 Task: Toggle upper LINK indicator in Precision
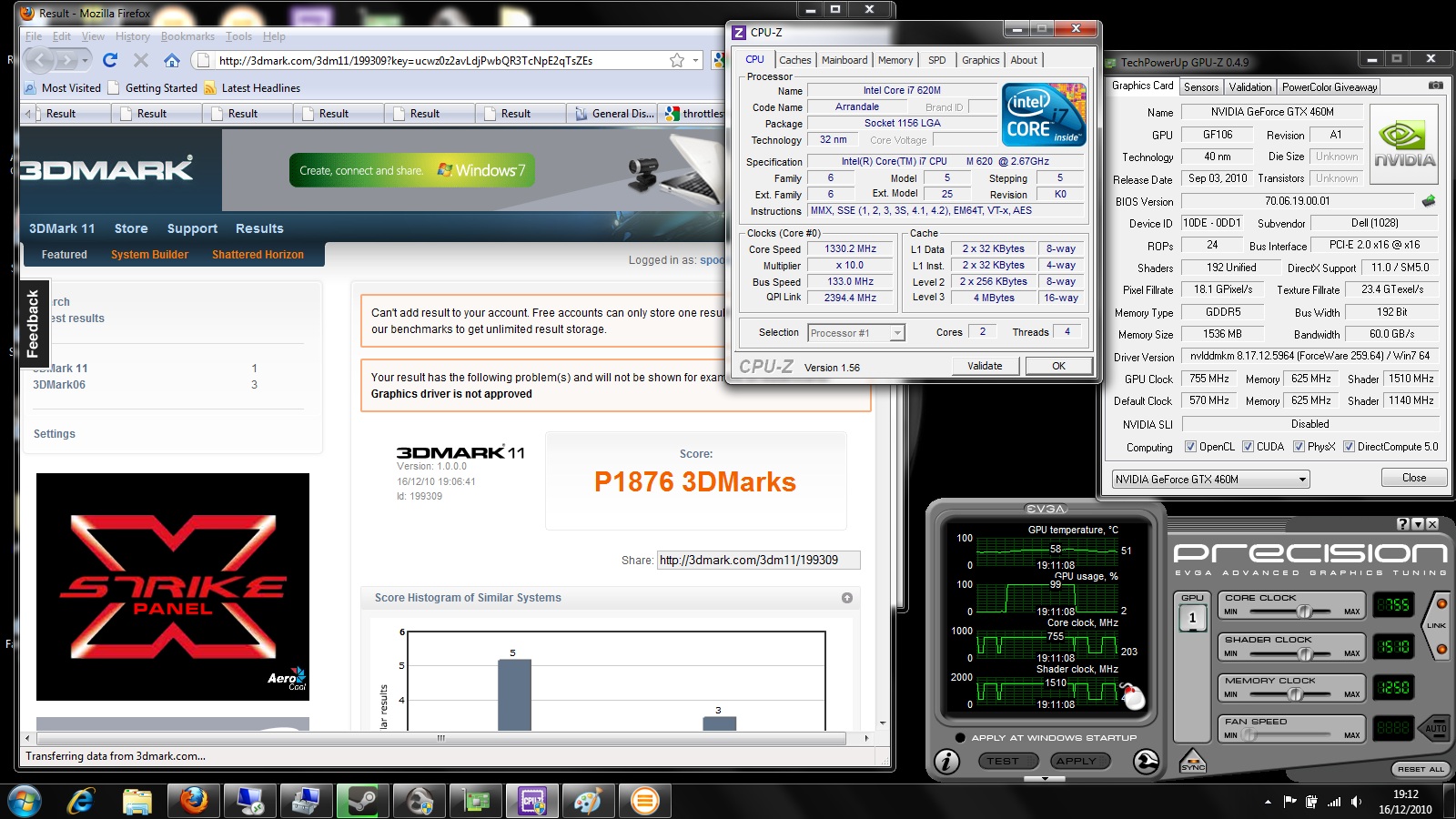pyautogui.click(x=1441, y=603)
